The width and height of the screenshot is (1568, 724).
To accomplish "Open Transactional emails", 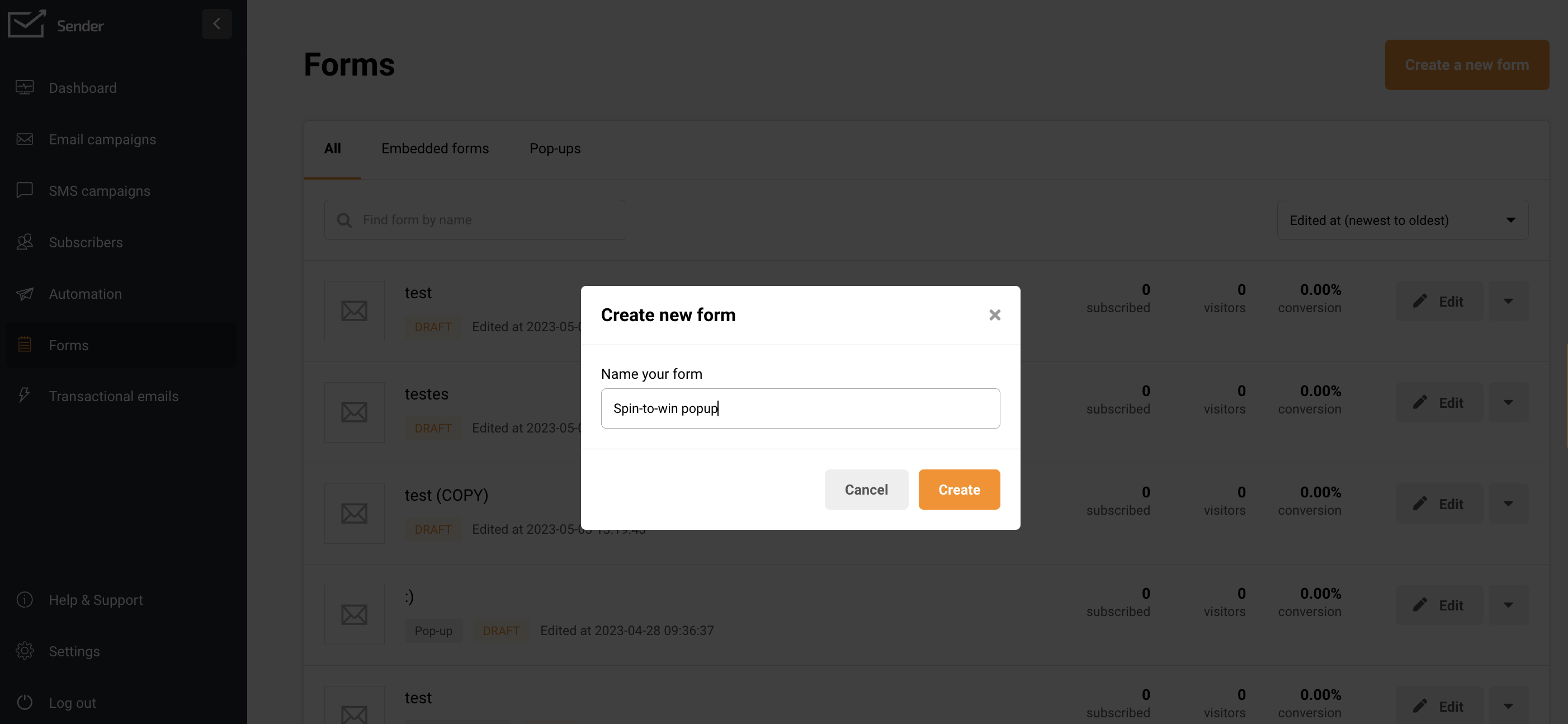I will (113, 396).
